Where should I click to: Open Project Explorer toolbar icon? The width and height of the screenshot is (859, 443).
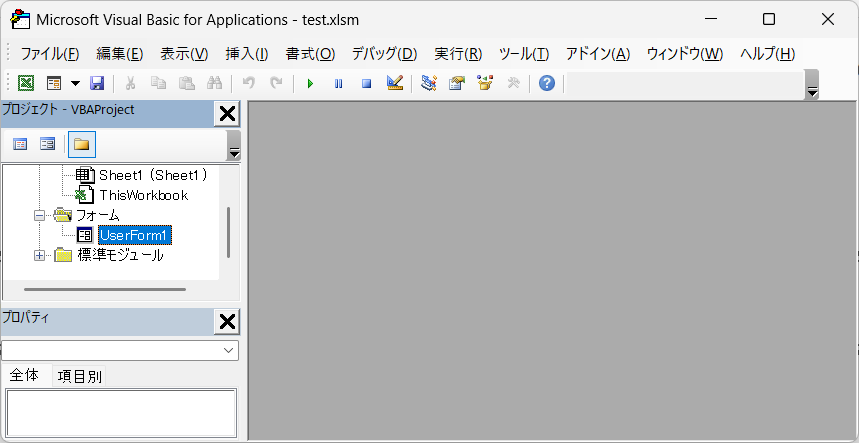(x=429, y=83)
